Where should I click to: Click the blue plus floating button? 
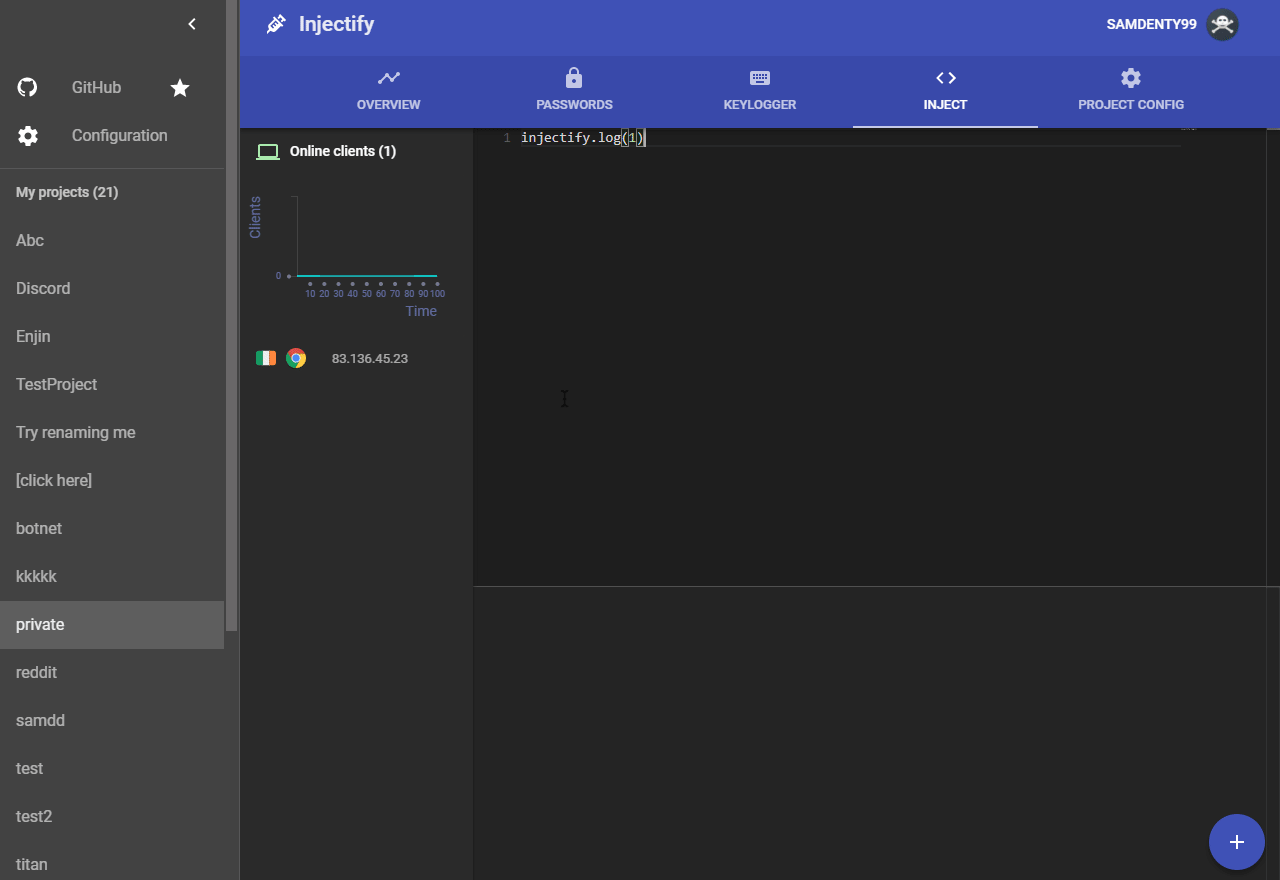(x=1237, y=842)
